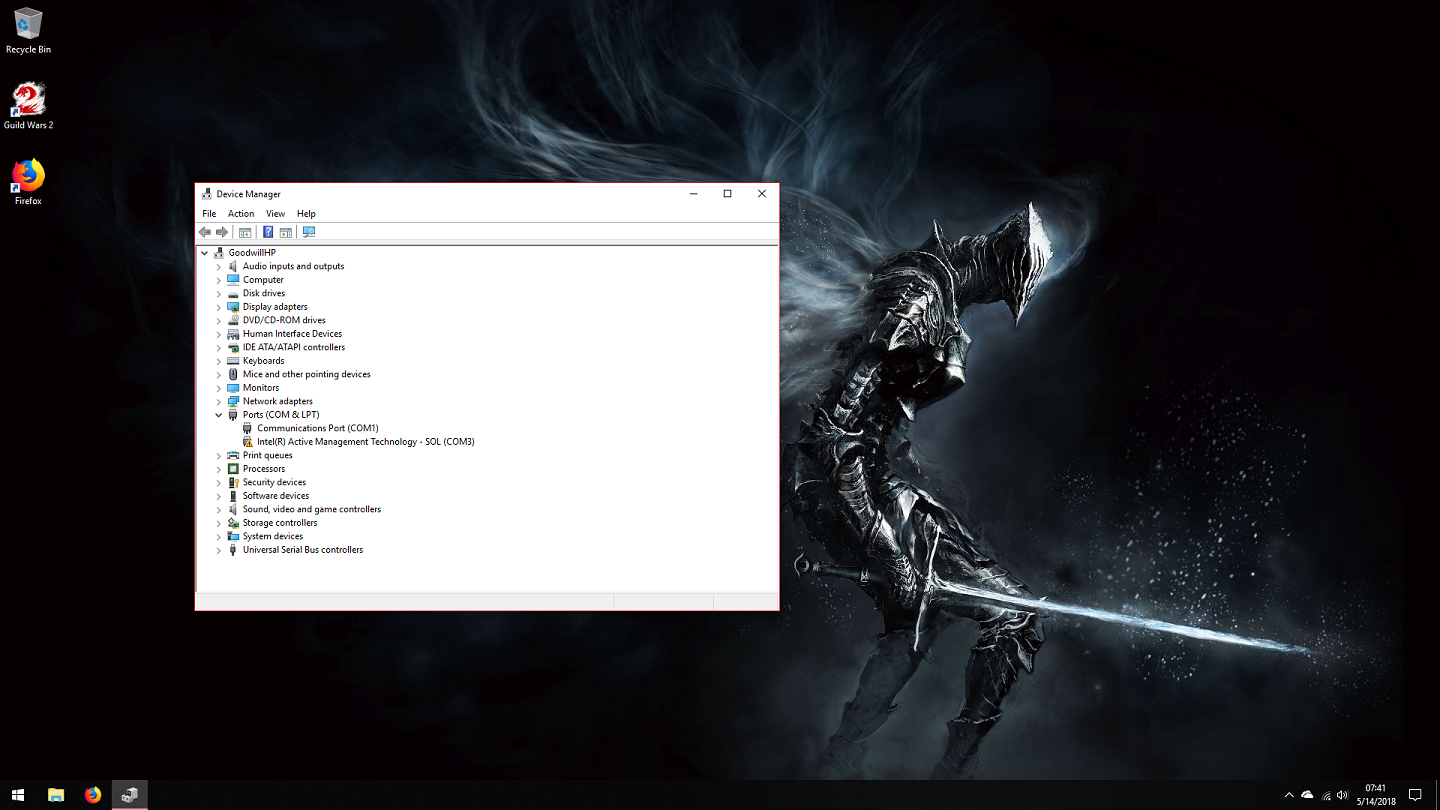The image size is (1440, 810).
Task: Click the Scan for hardware changes toolbar icon
Action: click(x=309, y=232)
